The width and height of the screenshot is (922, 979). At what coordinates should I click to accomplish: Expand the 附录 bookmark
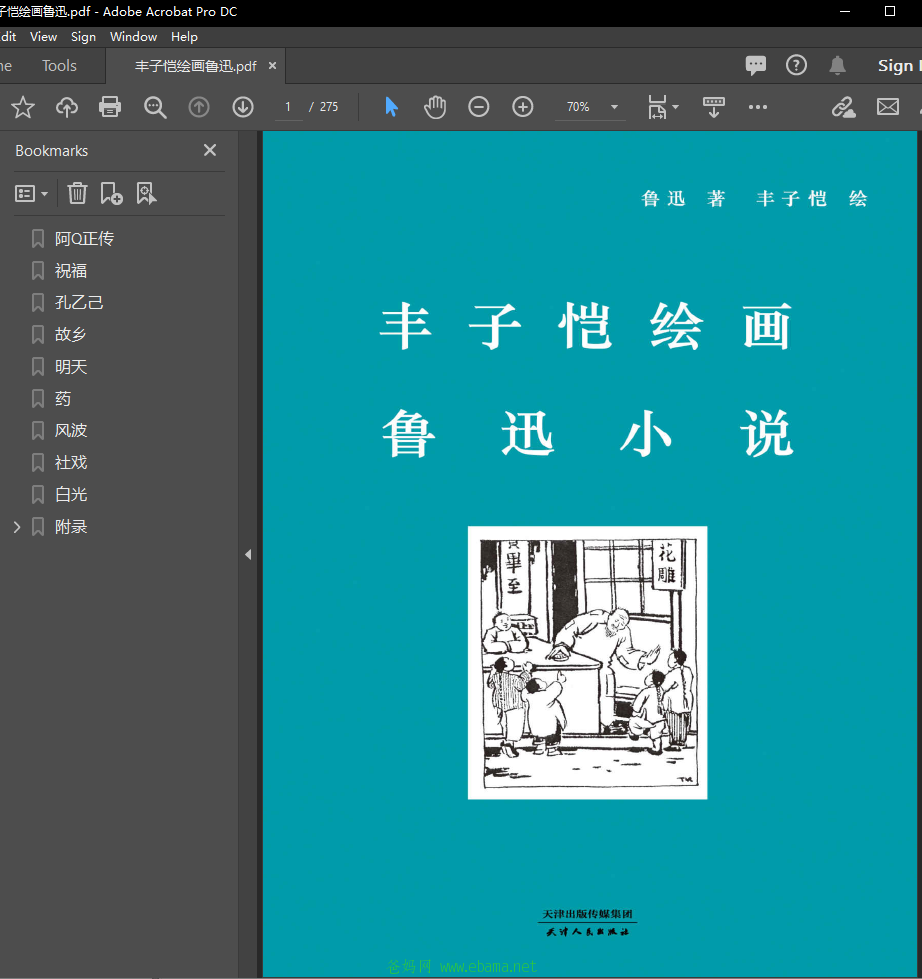[x=17, y=527]
